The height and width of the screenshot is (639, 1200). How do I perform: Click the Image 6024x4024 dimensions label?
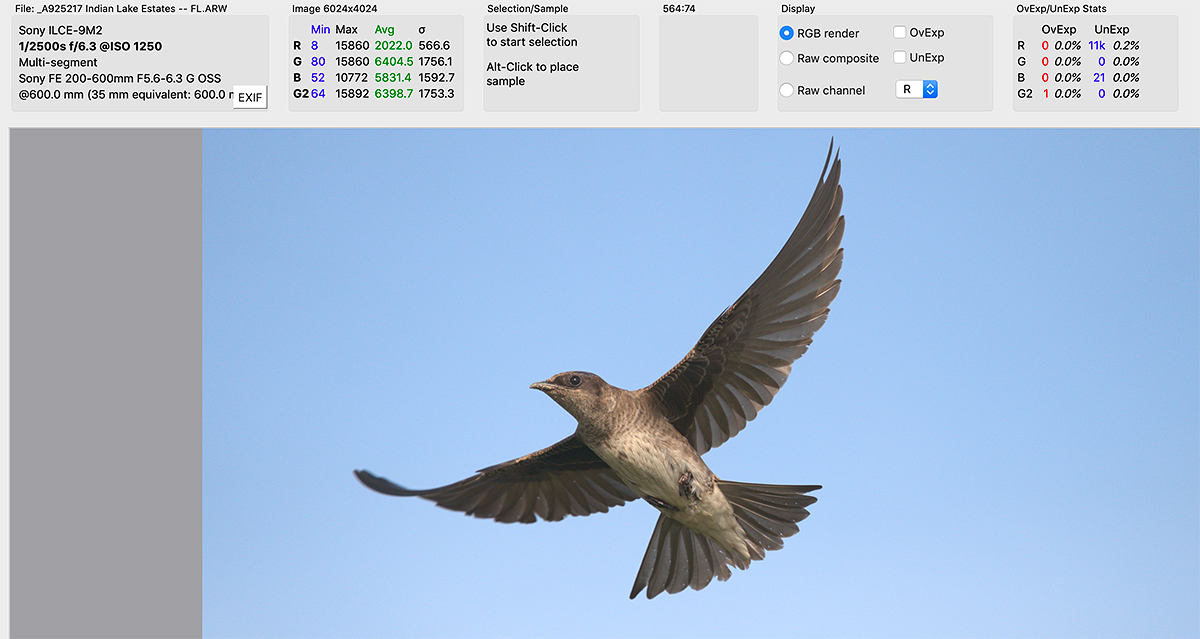(334, 9)
